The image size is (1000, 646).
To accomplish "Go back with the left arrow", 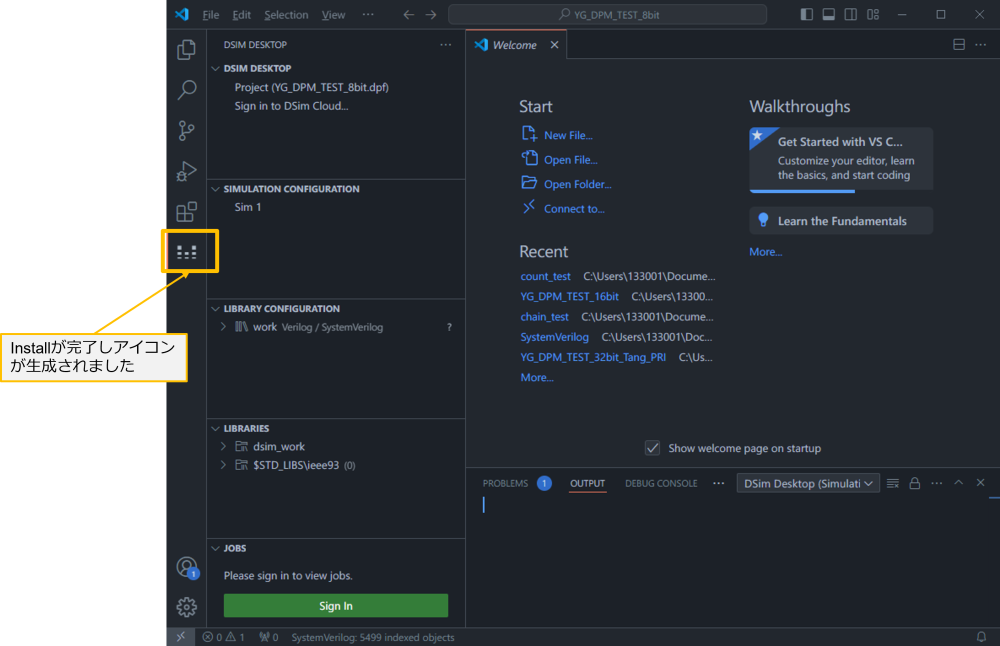I will pyautogui.click(x=409, y=15).
